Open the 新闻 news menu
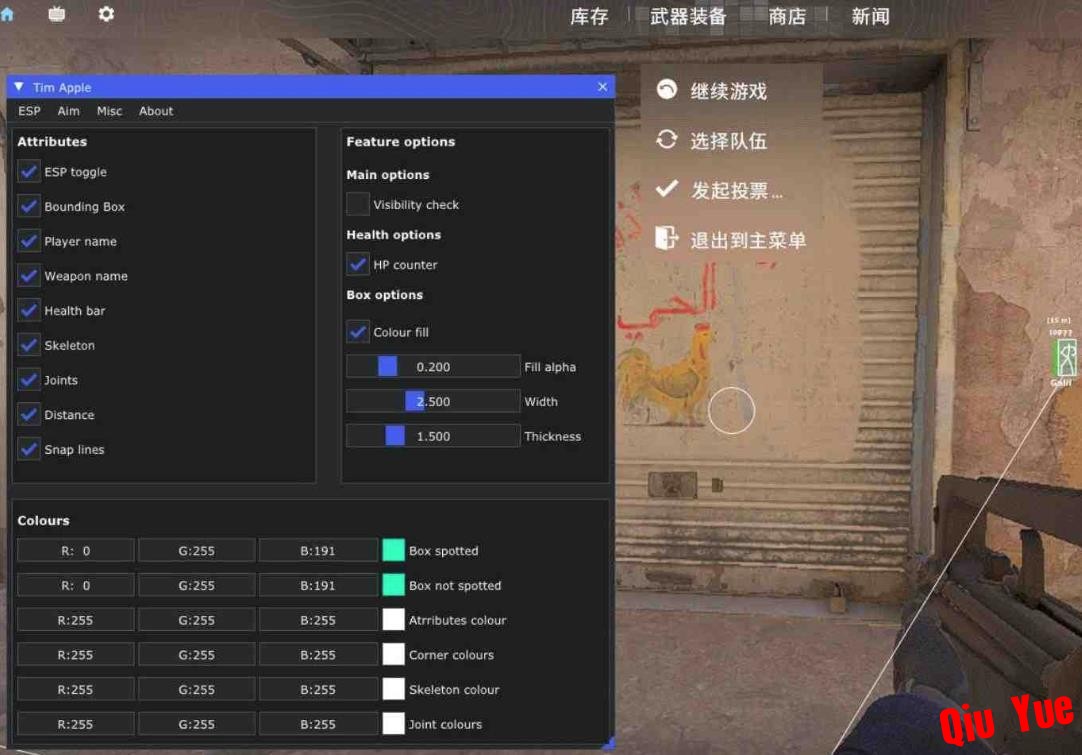 pyautogui.click(x=870, y=17)
